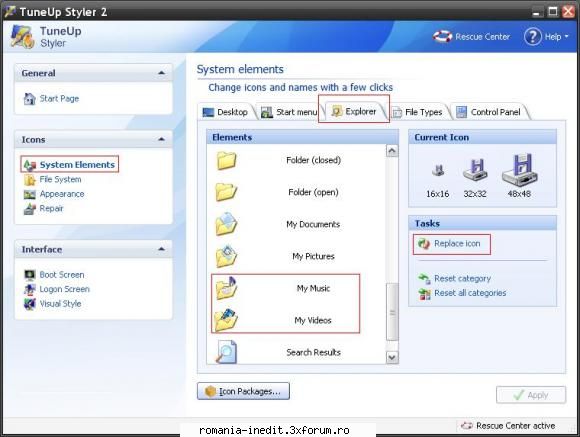Select the 'My Videos' element label

[313, 320]
